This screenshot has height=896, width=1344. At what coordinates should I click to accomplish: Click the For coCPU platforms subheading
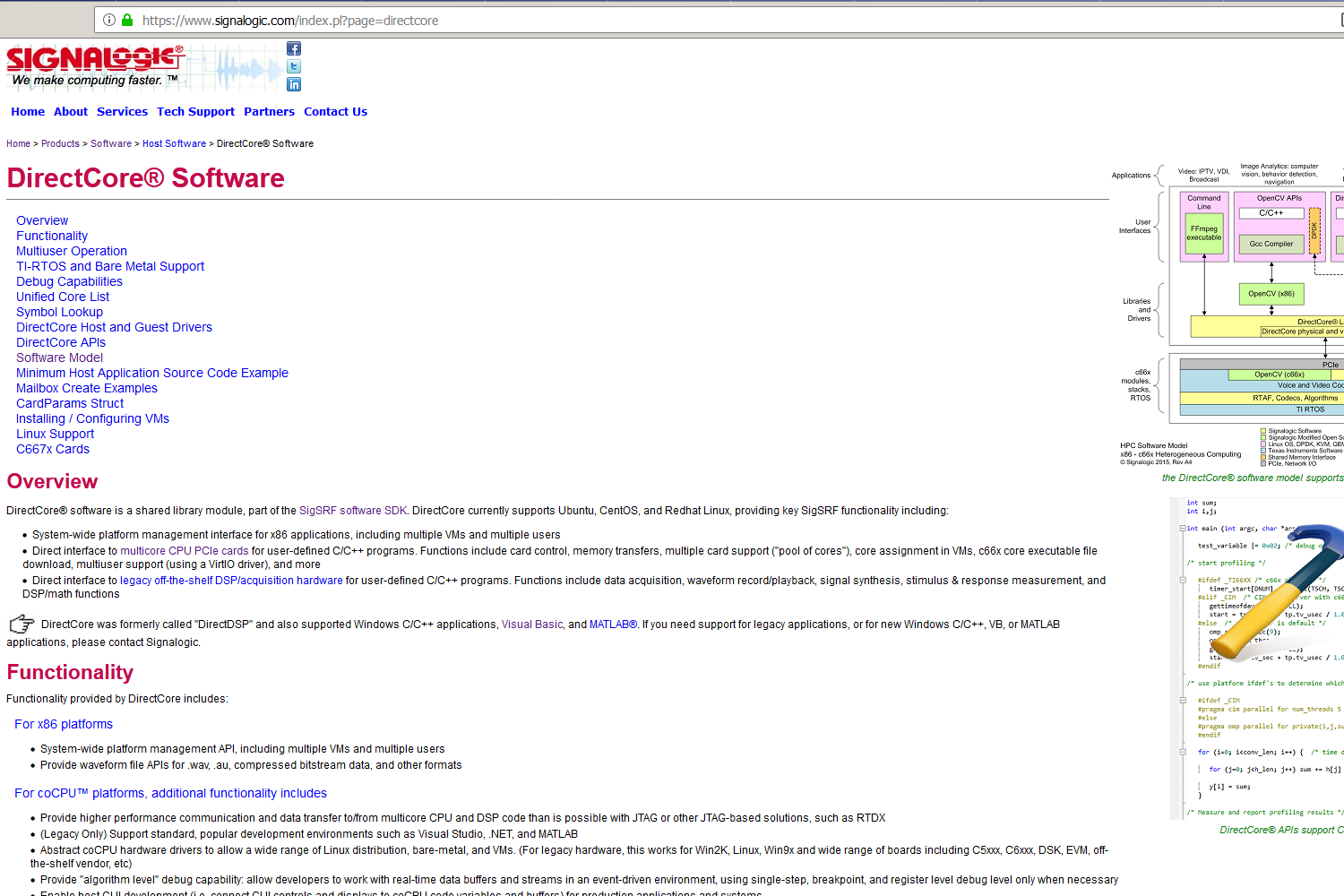coord(170,793)
